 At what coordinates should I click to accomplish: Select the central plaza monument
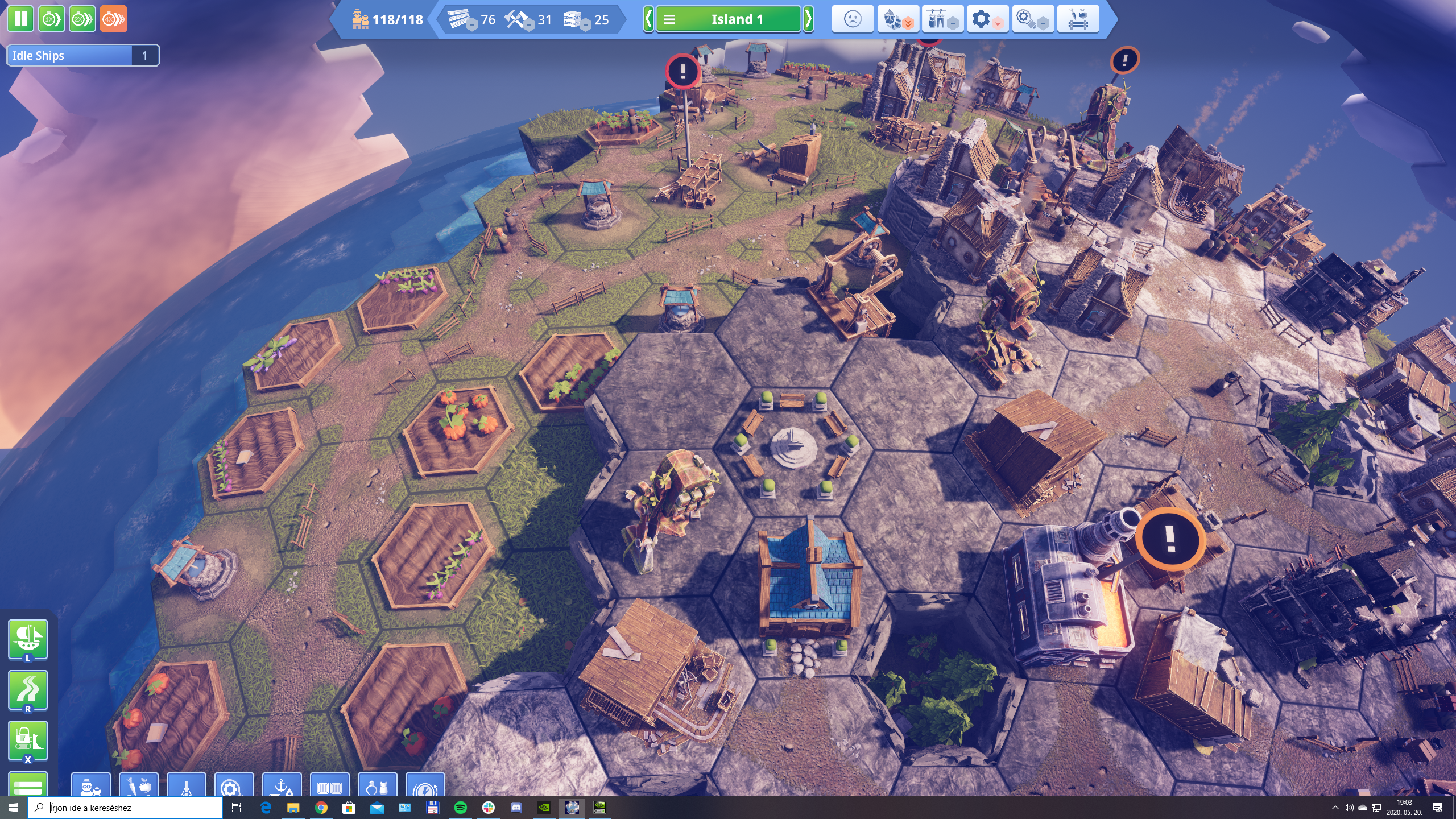coord(793,447)
